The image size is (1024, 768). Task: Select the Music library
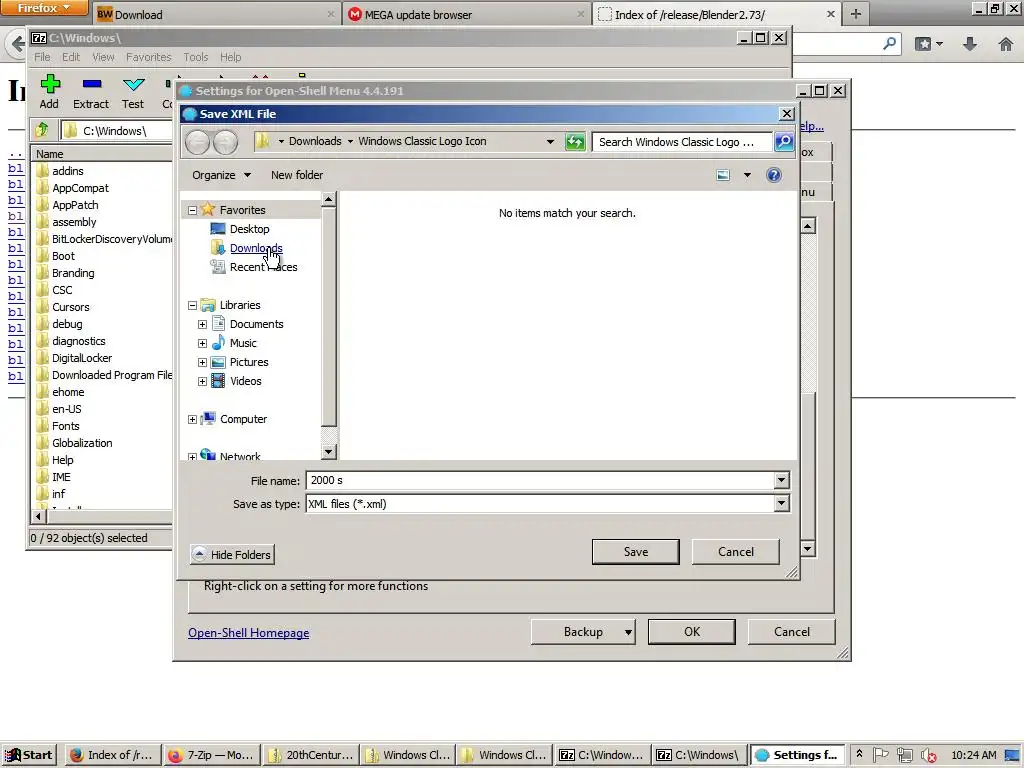pos(243,343)
